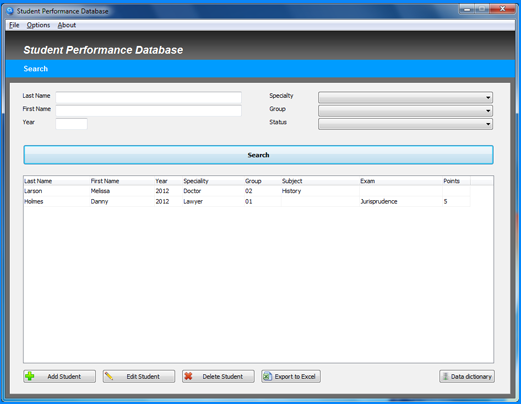Click the app icon in title bar
This screenshot has height=404, width=521.
pyautogui.click(x=10, y=11)
